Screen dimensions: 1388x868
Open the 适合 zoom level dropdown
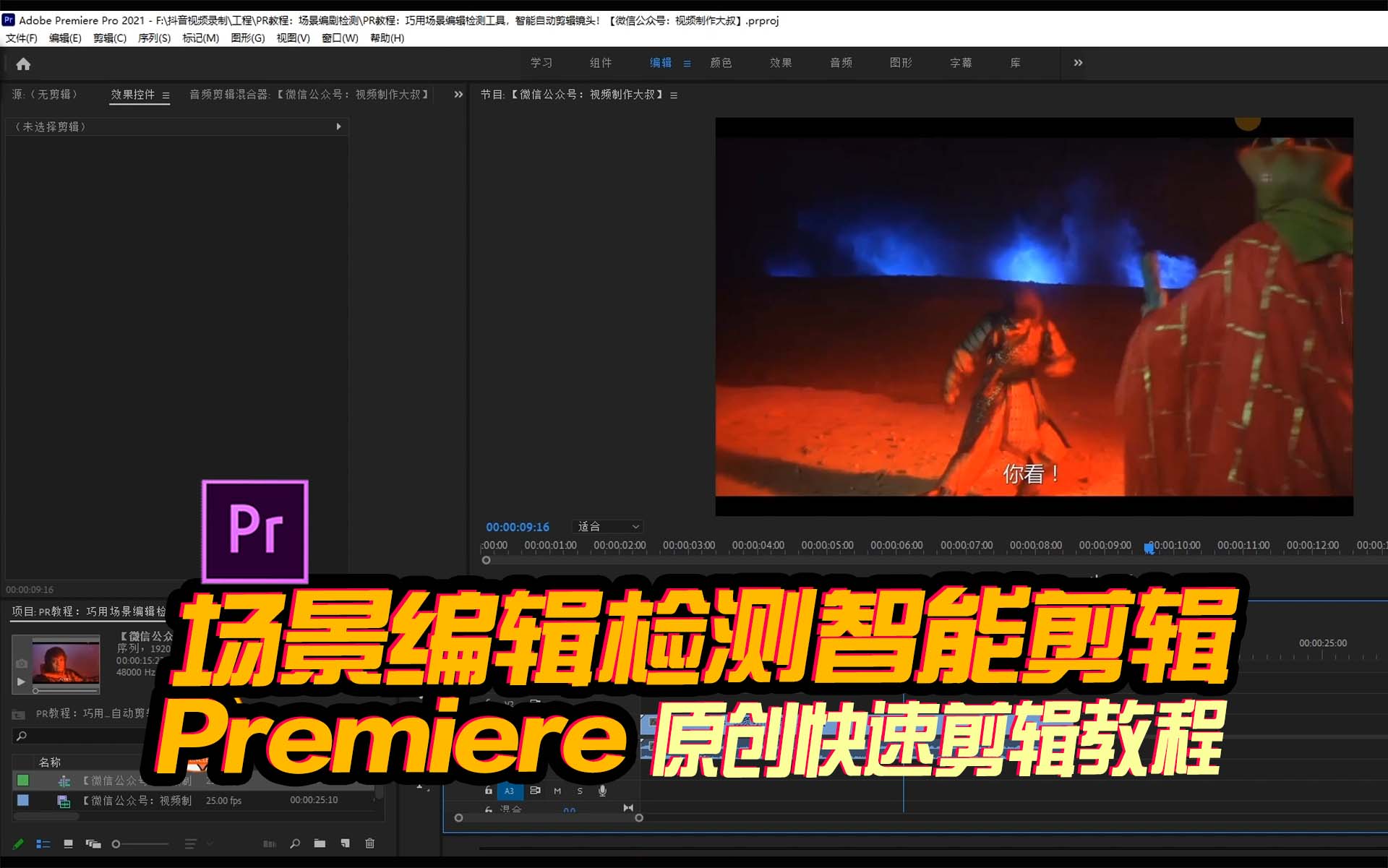click(608, 527)
